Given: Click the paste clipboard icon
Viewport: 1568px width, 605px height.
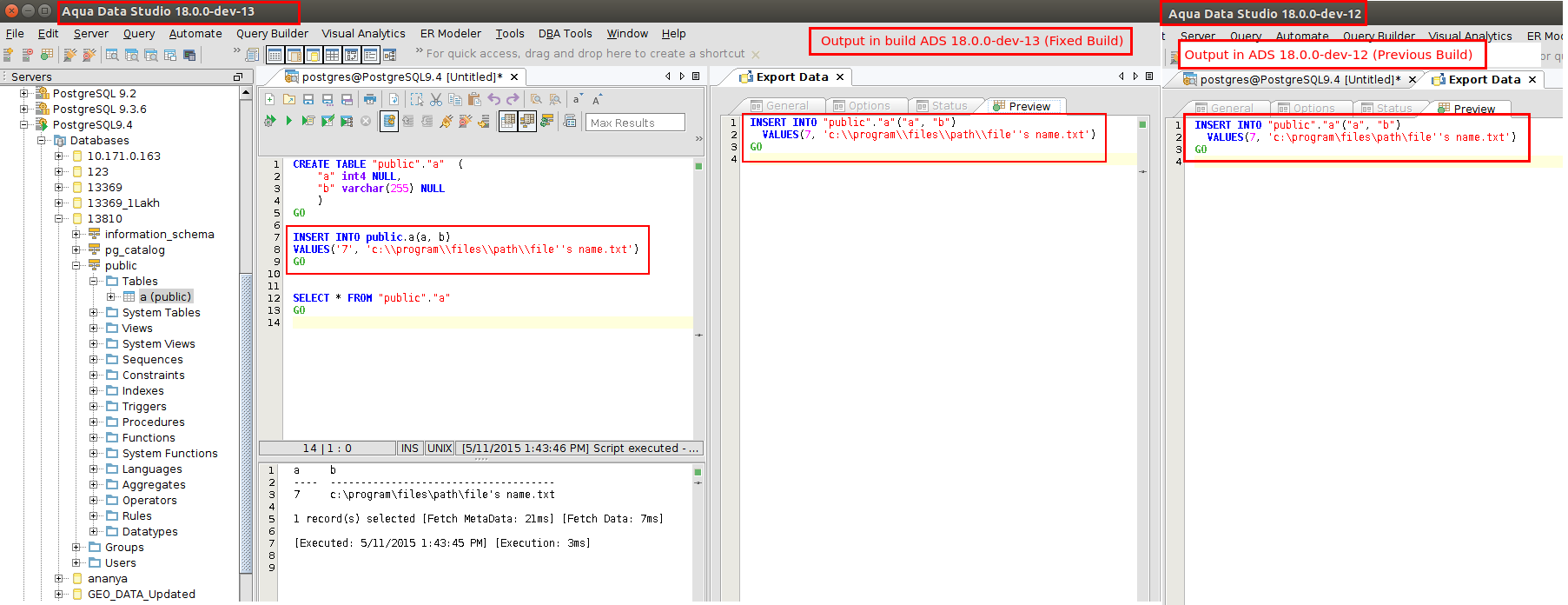Looking at the screenshot, I should tap(474, 99).
